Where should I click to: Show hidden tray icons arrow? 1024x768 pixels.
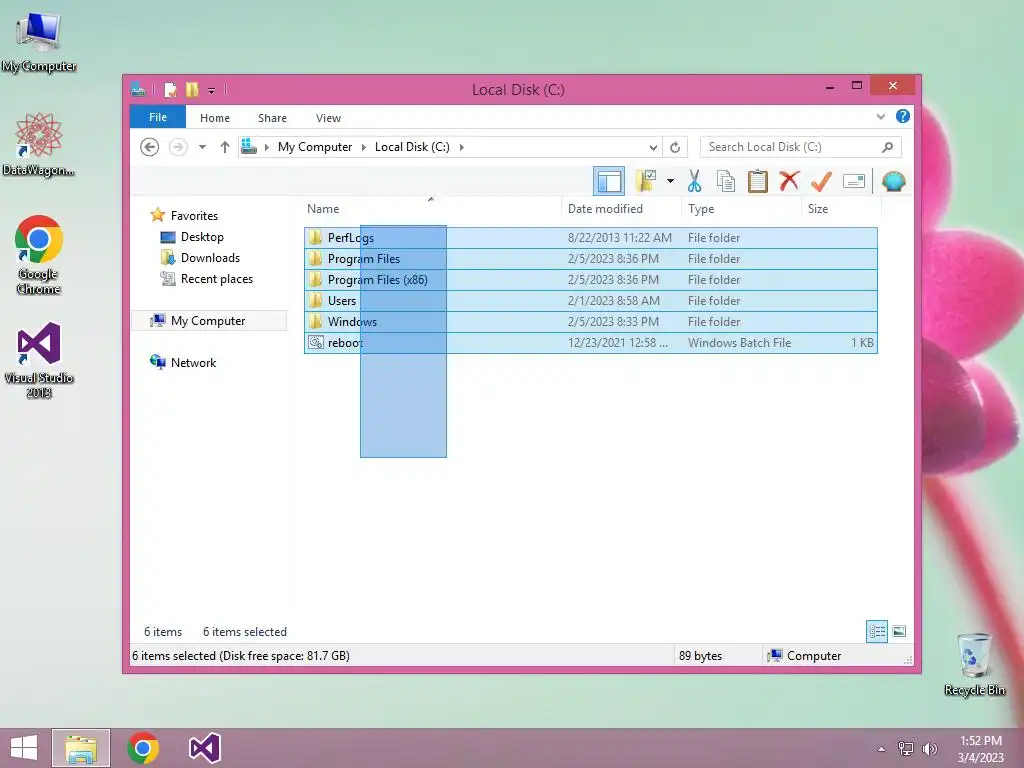tap(881, 749)
